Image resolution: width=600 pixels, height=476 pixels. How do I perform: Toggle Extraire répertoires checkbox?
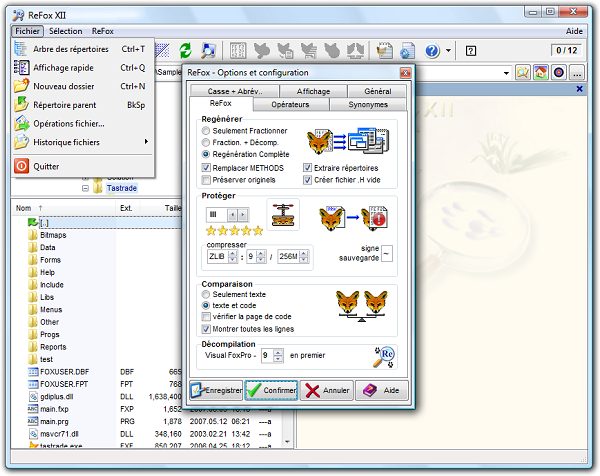pos(307,168)
